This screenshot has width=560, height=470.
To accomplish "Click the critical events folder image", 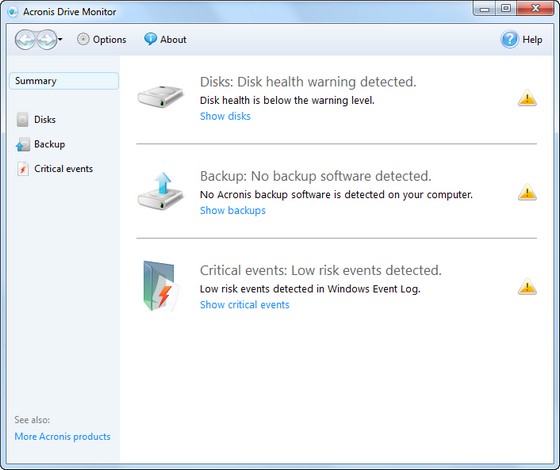I will tap(161, 286).
